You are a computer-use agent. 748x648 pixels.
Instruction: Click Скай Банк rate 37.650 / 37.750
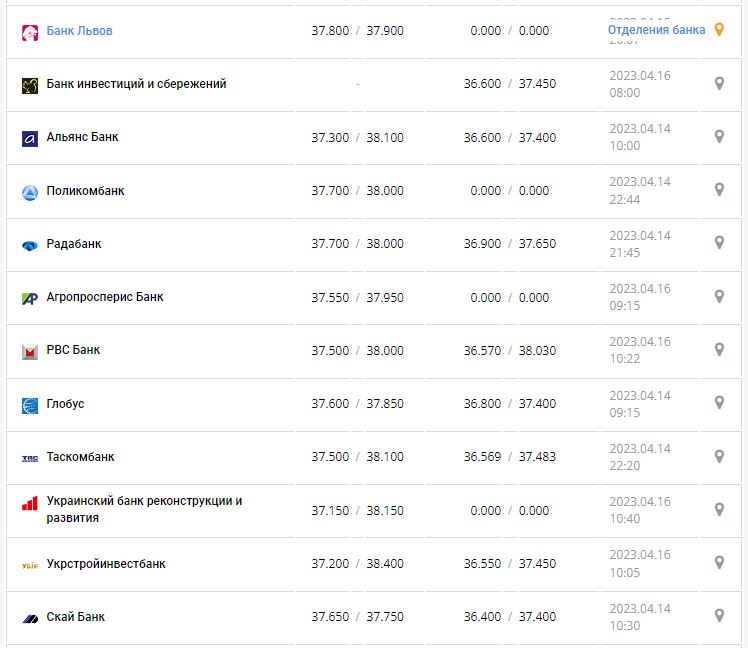[357, 617]
